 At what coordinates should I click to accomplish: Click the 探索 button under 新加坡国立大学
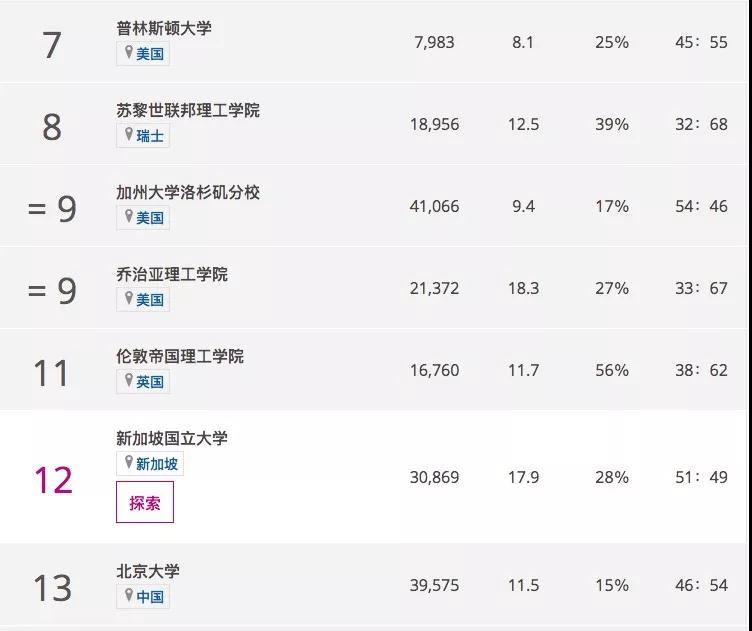[x=145, y=502]
